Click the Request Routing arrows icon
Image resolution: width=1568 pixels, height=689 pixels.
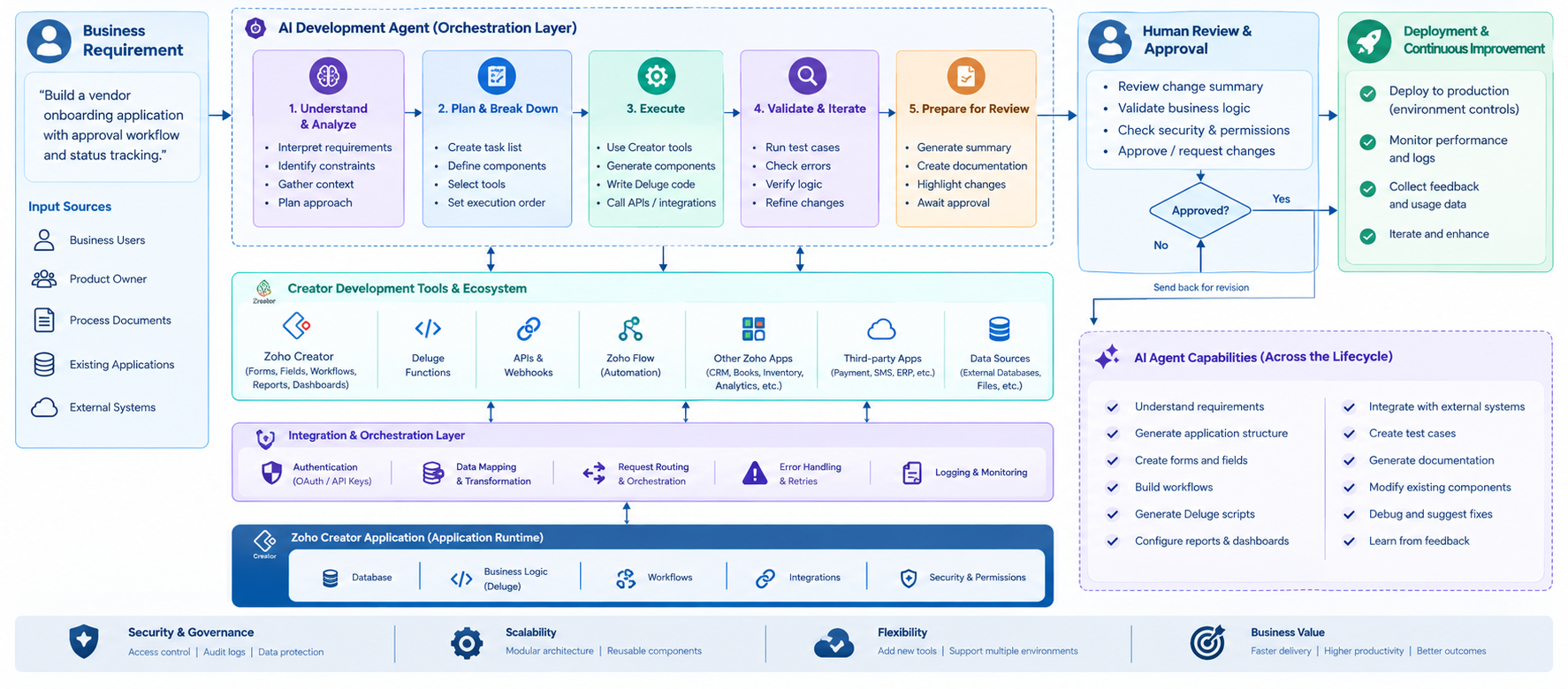click(x=594, y=473)
